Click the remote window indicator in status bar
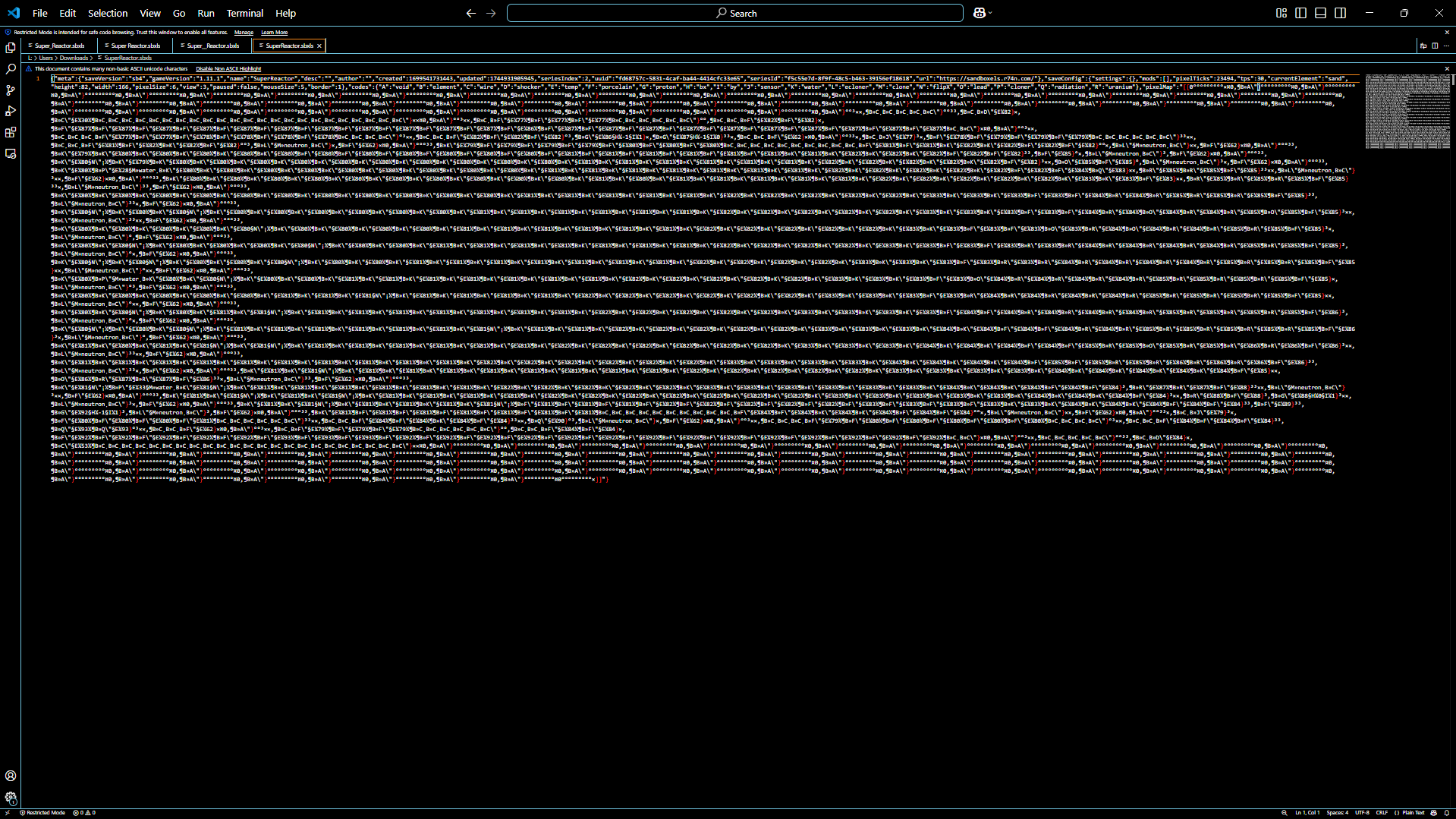Viewport: 1456px width, 819px height. click(x=8, y=813)
